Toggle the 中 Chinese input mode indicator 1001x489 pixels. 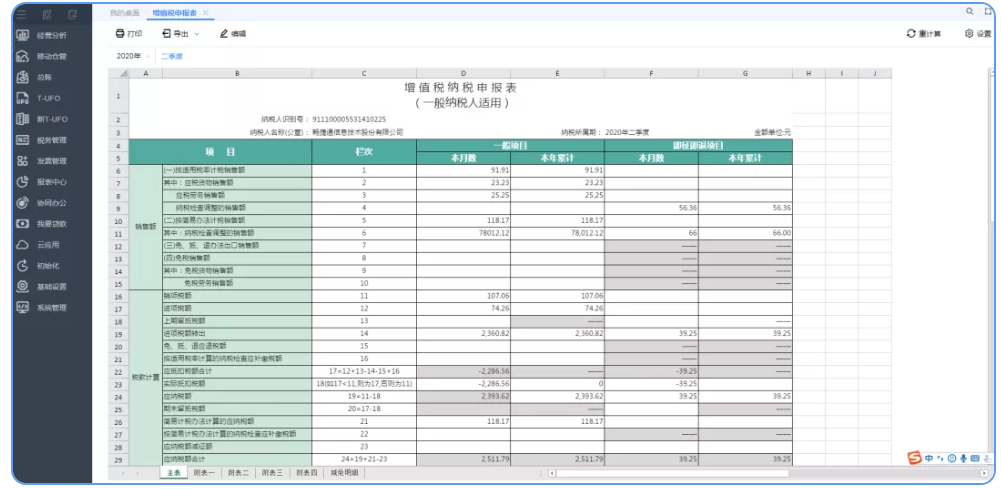[930, 458]
